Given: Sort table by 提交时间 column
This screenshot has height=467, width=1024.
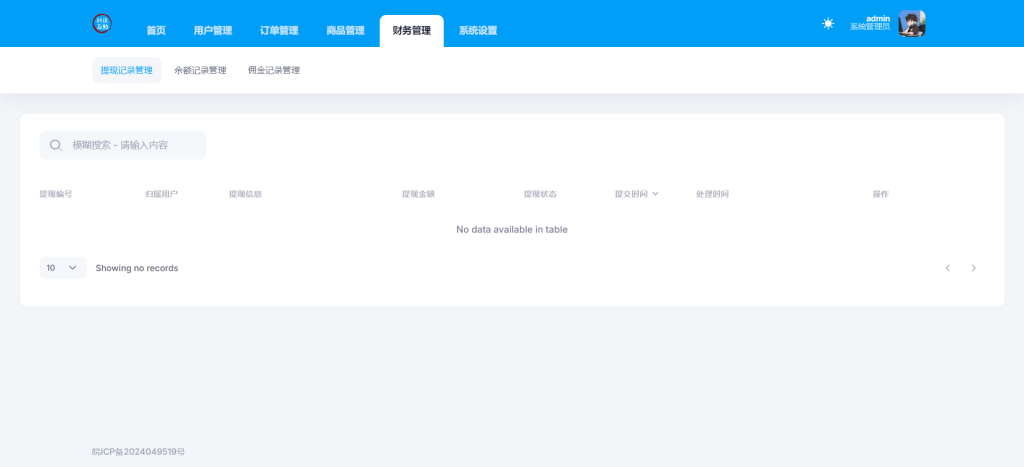Looking at the screenshot, I should pos(636,194).
